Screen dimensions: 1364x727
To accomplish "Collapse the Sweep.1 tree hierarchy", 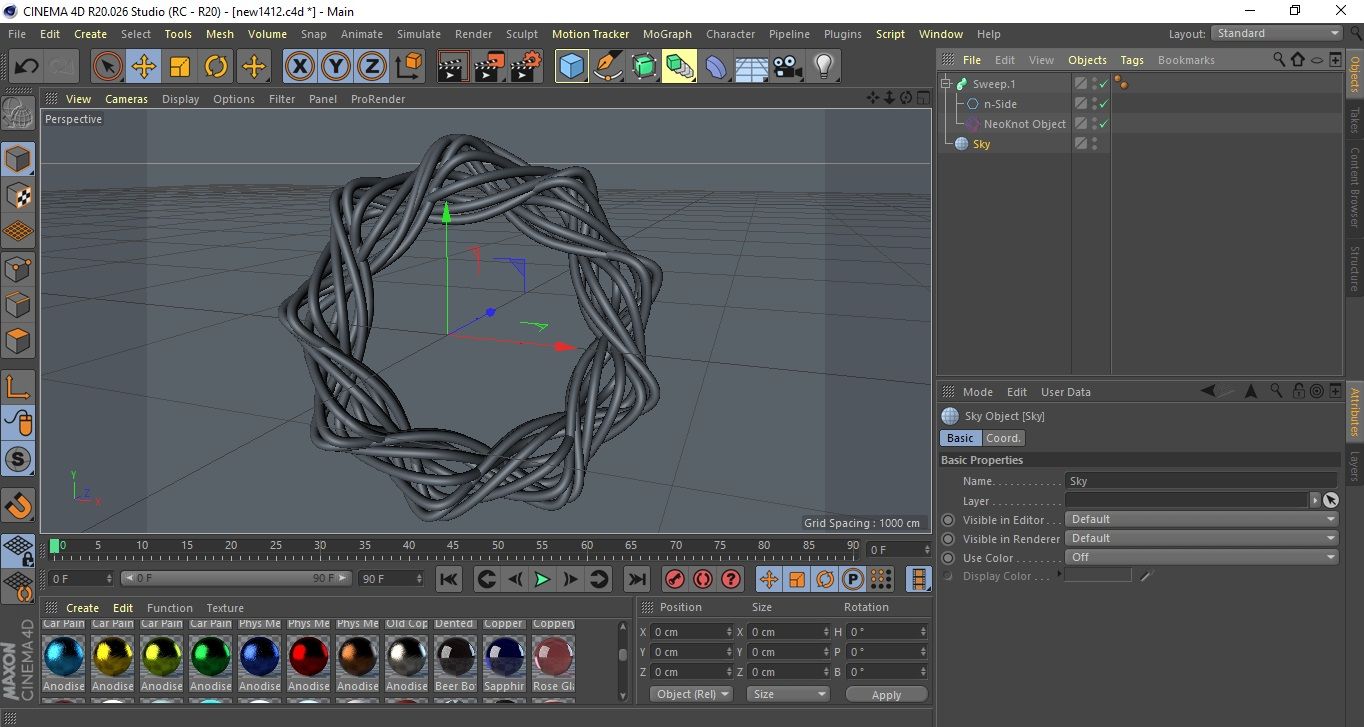I will 946,84.
